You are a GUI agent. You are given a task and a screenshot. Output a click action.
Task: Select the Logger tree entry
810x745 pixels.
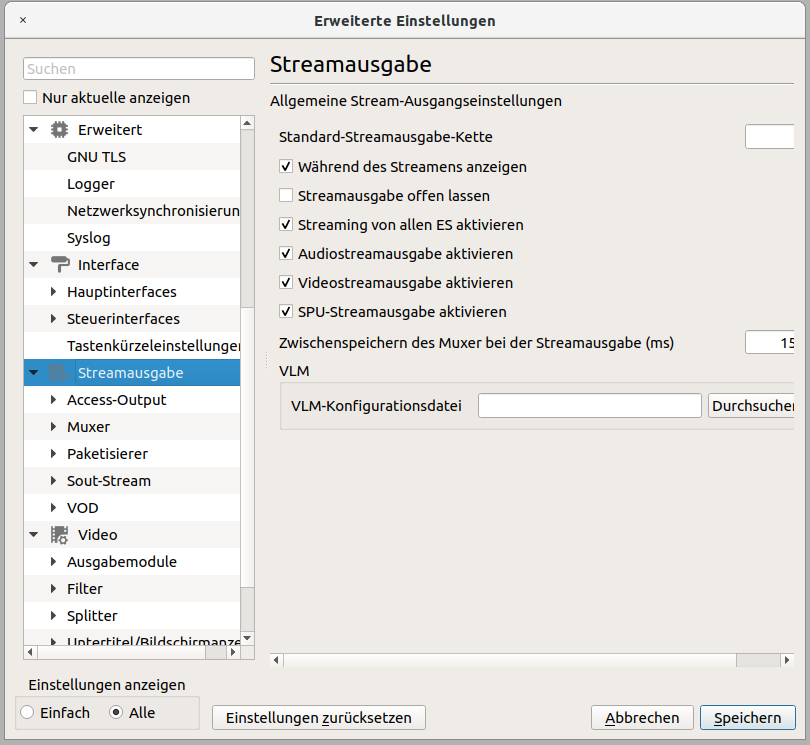[91, 184]
